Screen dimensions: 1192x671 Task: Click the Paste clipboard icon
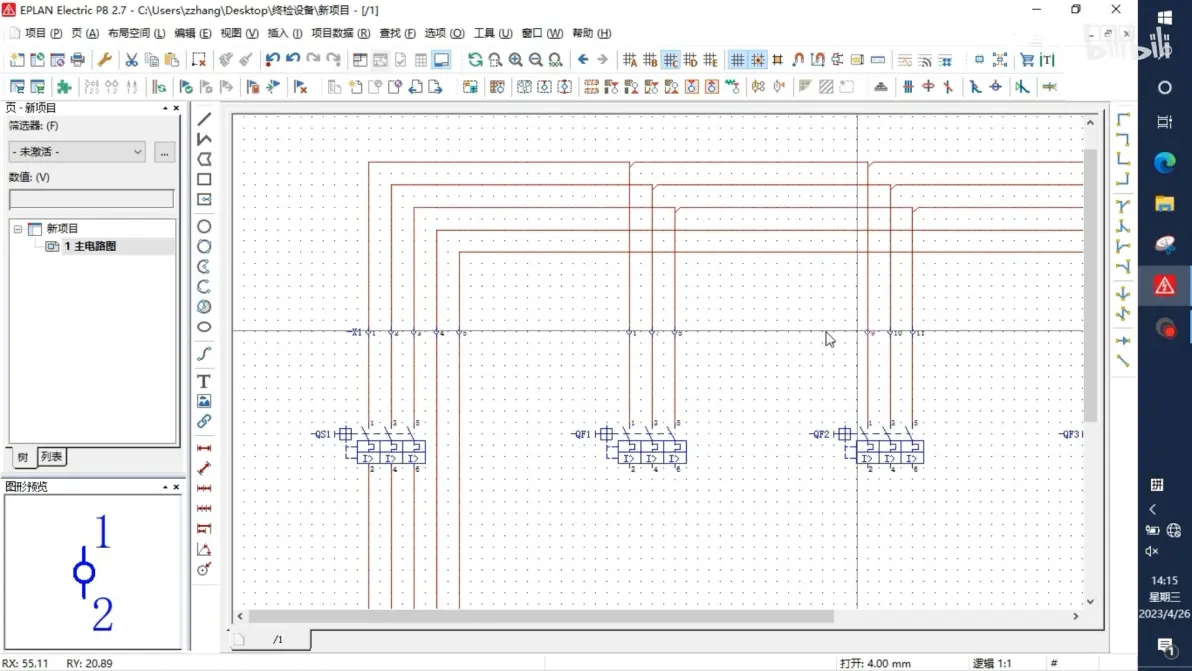point(172,59)
